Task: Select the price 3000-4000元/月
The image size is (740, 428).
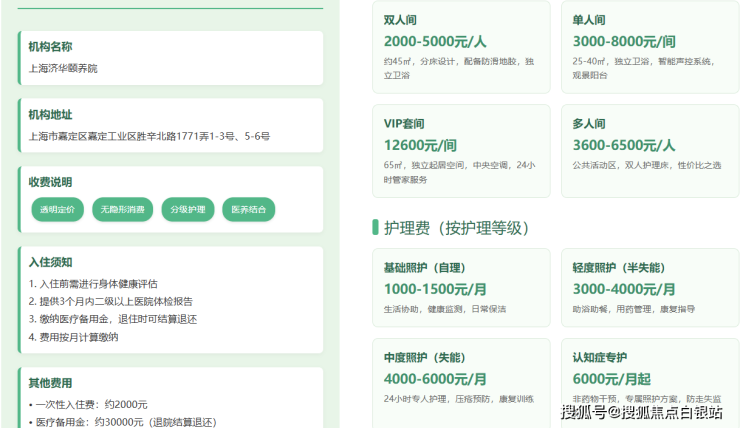Action: click(624, 289)
